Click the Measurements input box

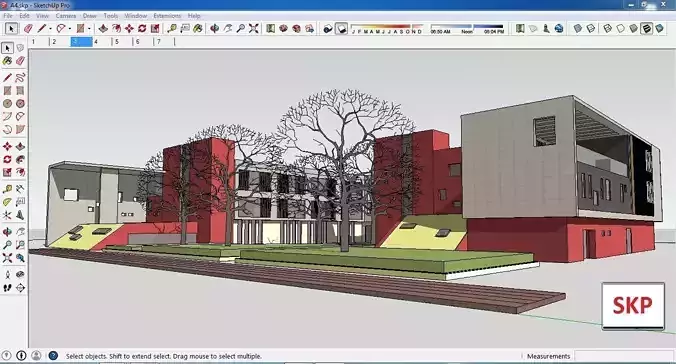[x=623, y=356]
